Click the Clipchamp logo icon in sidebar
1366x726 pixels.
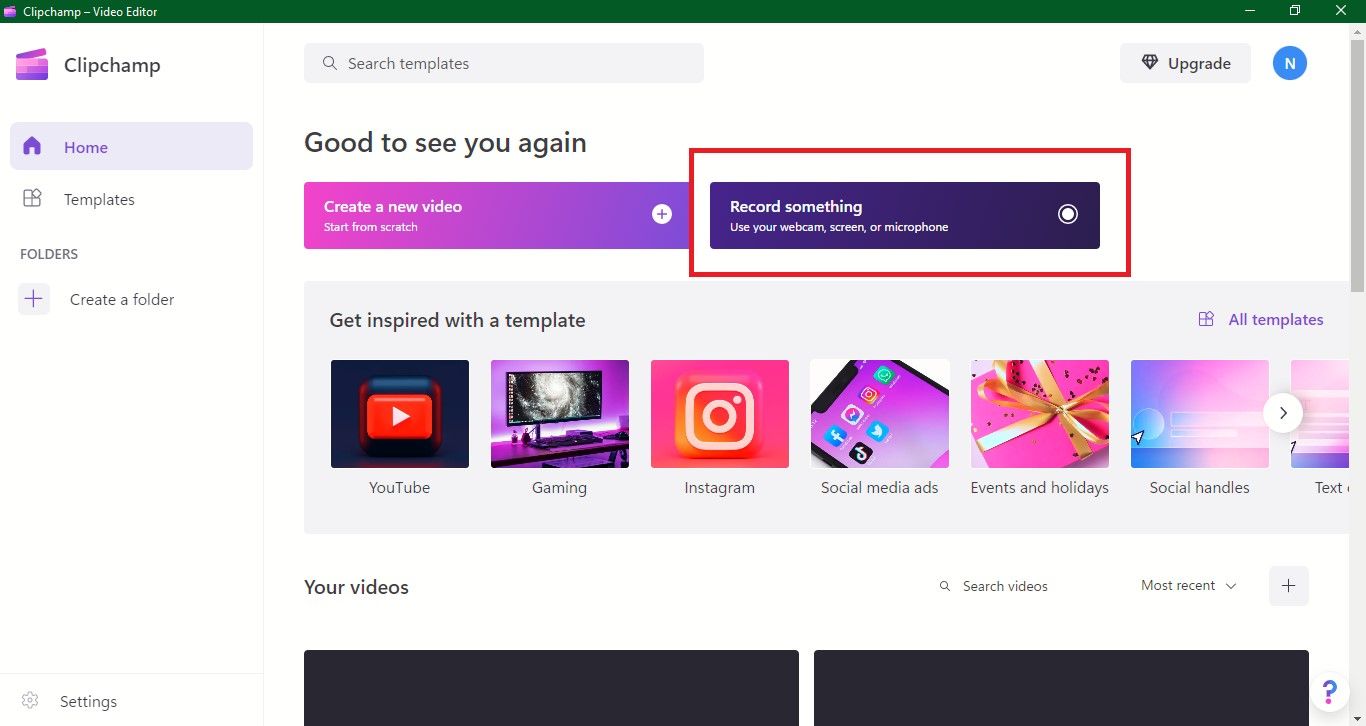(32, 65)
